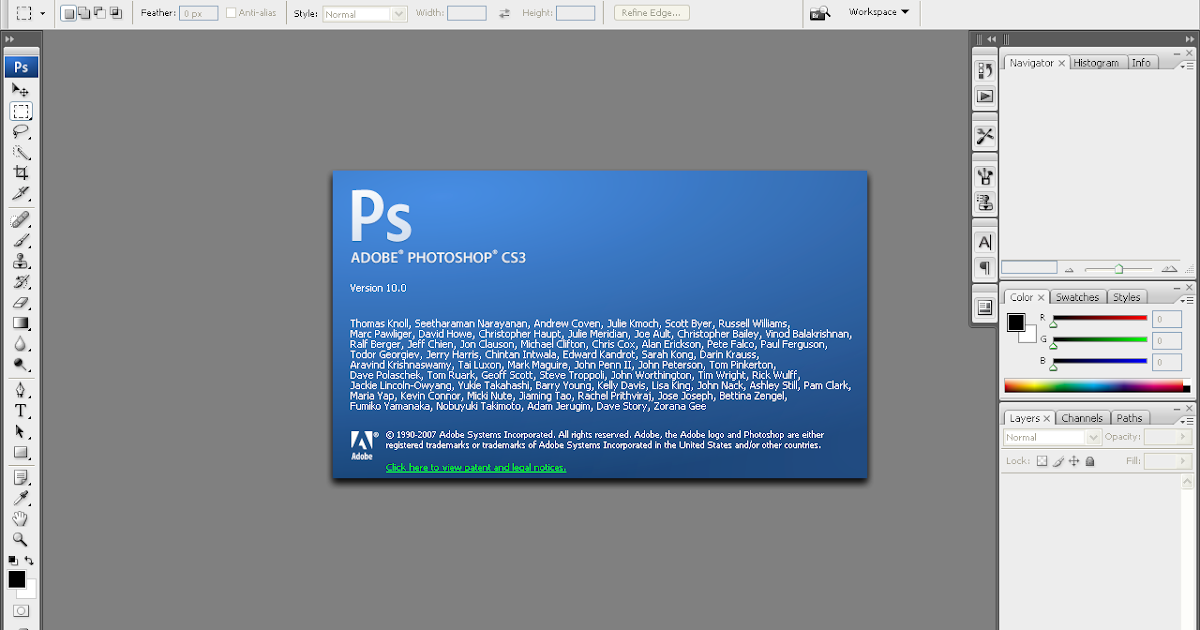Select the Horizontal Type tool
This screenshot has width=1200, height=630.
21,411
